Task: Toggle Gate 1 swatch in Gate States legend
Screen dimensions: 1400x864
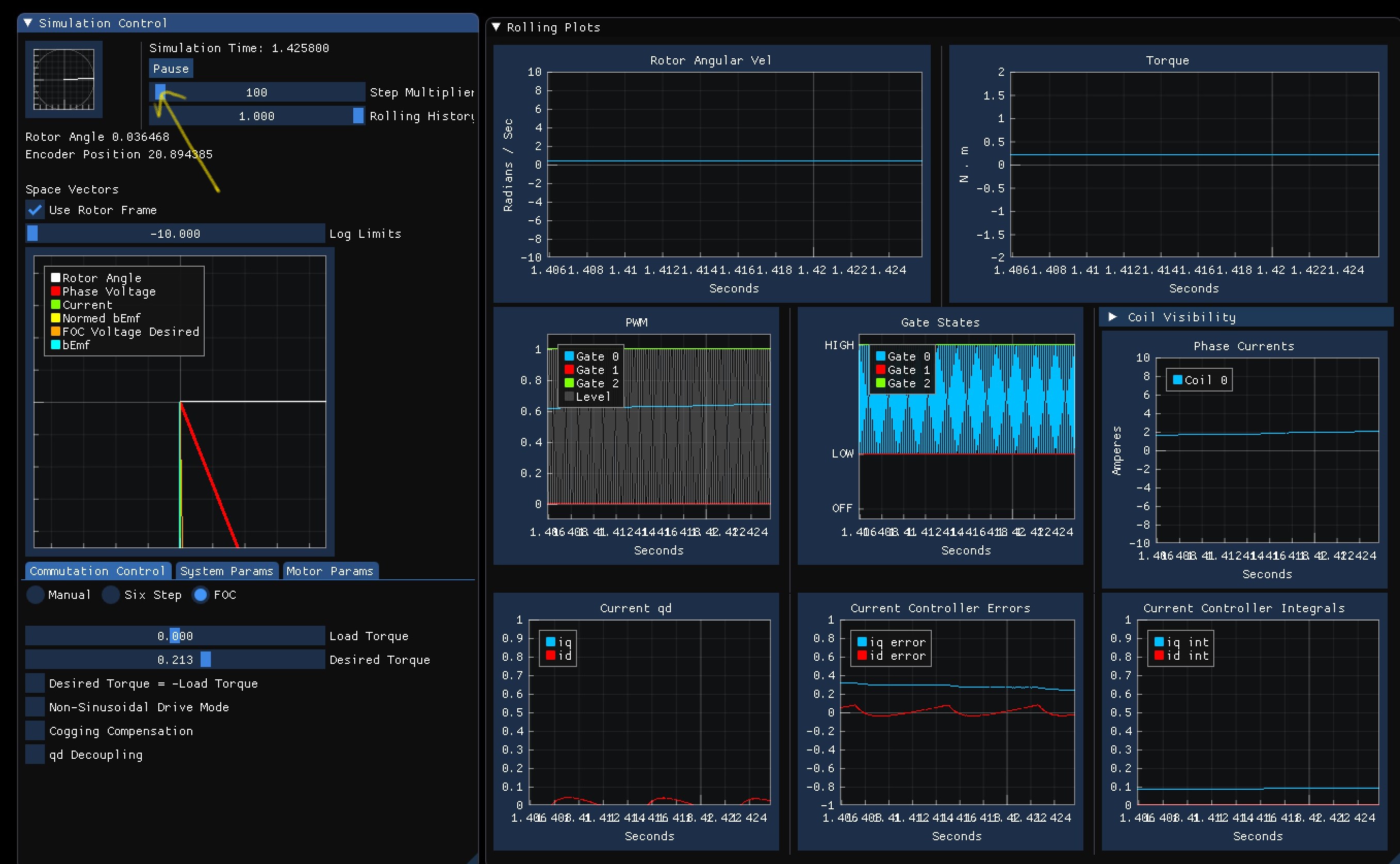Action: coord(880,370)
